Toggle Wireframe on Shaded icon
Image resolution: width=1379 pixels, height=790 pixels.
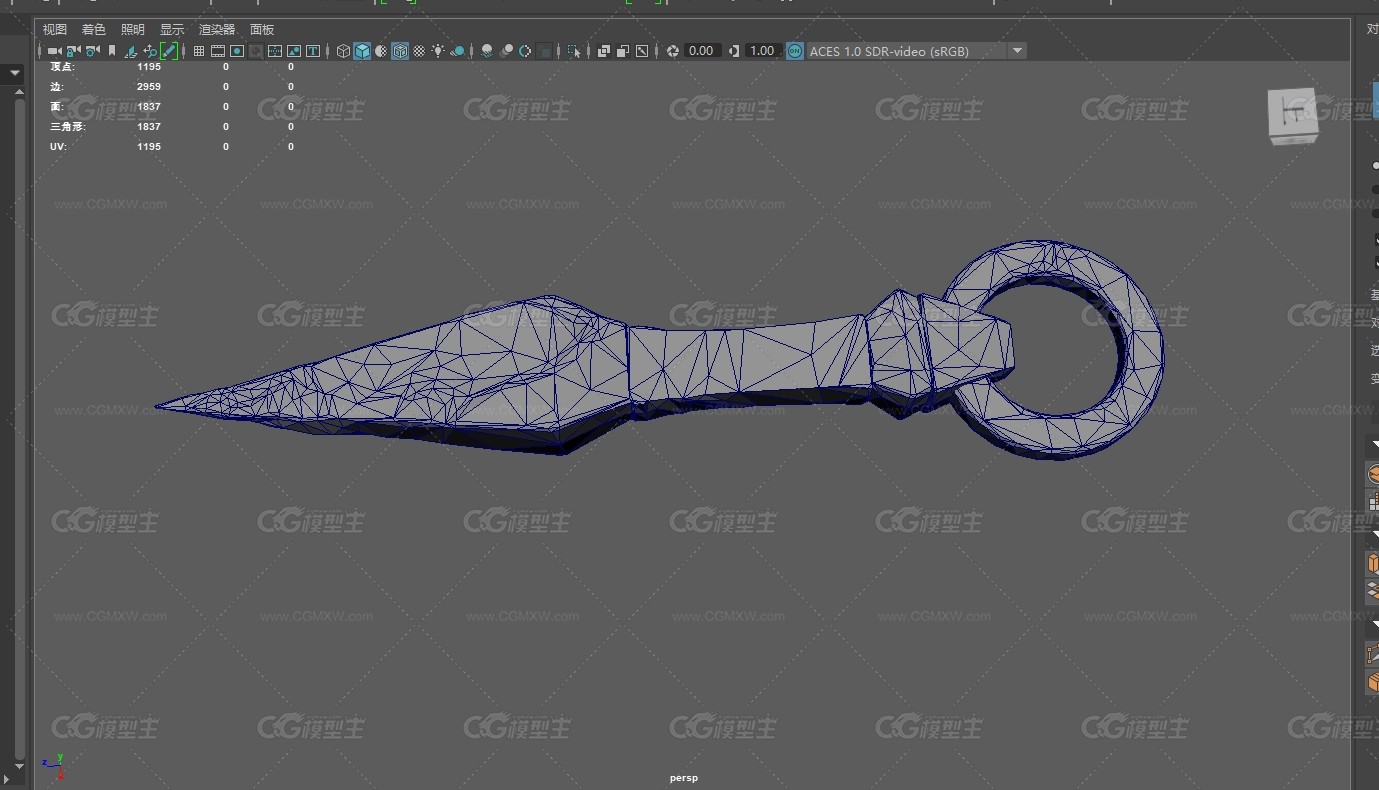pos(400,51)
